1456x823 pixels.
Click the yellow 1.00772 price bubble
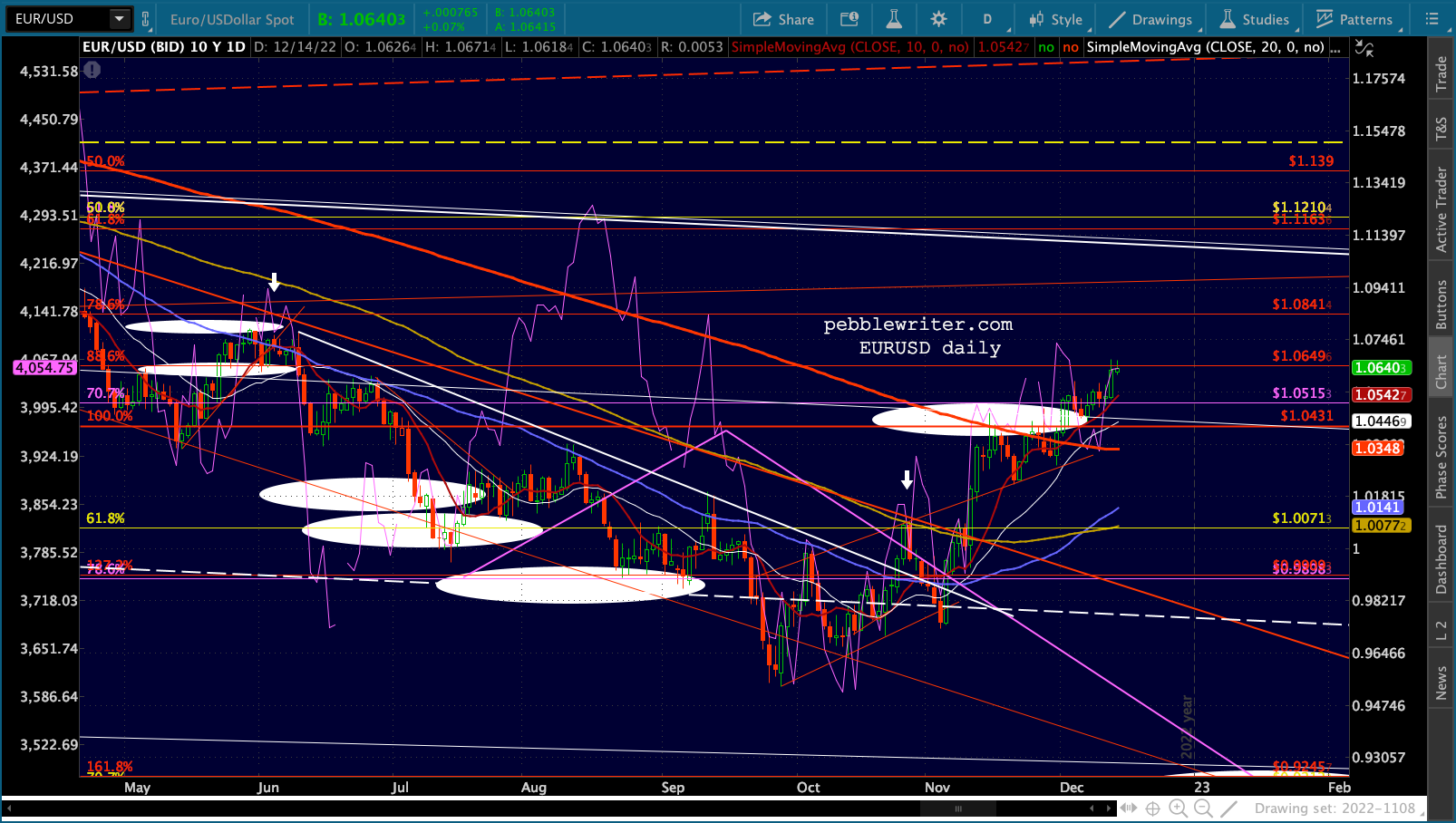pos(1381,525)
